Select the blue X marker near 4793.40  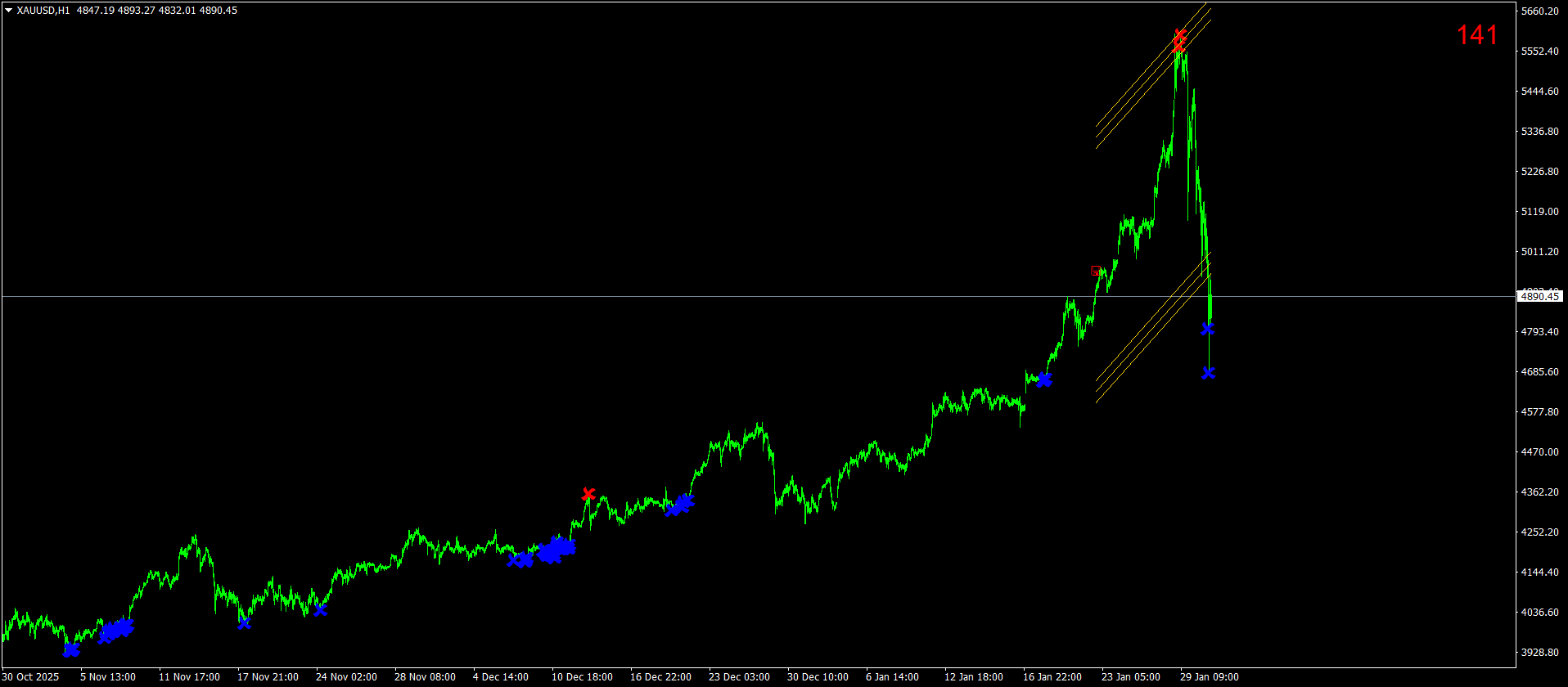tap(1207, 329)
